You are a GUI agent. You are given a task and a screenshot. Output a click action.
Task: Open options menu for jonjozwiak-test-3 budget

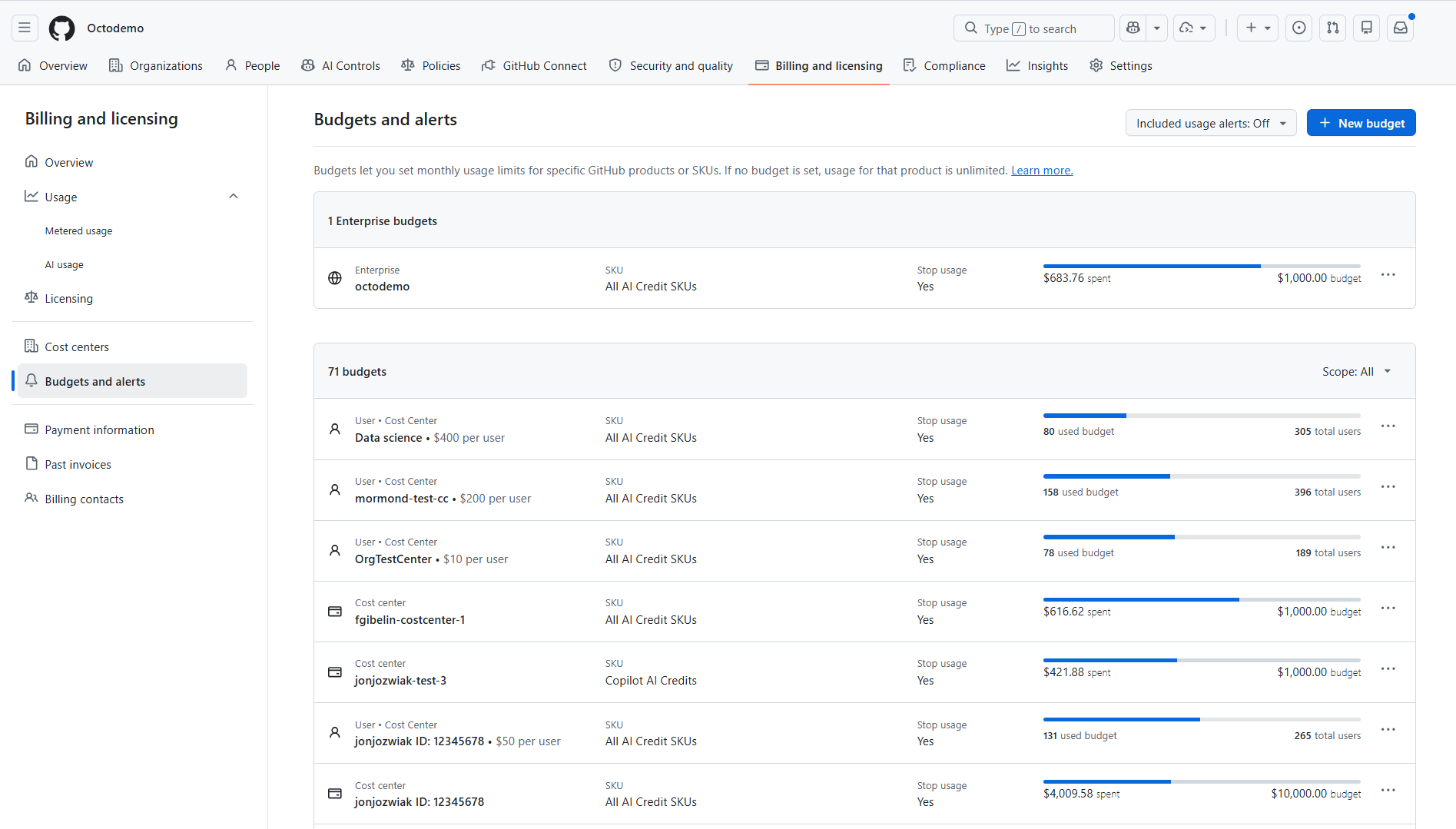point(1388,669)
